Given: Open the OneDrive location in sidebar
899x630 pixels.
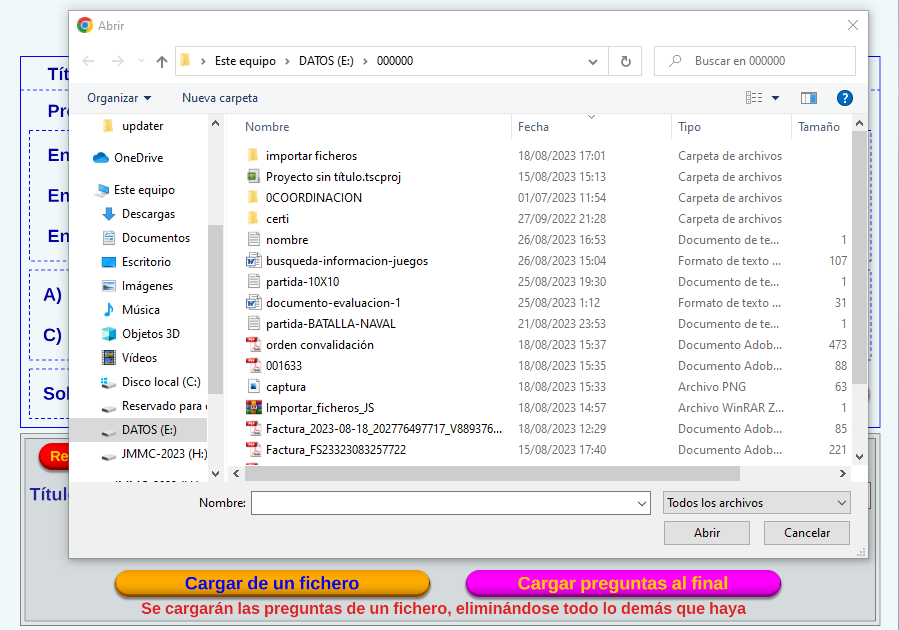Looking at the screenshot, I should pyautogui.click(x=138, y=158).
